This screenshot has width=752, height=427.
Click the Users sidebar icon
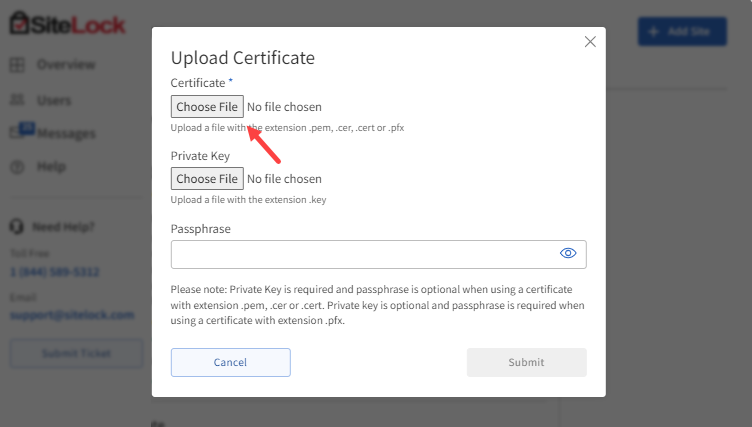point(17,100)
